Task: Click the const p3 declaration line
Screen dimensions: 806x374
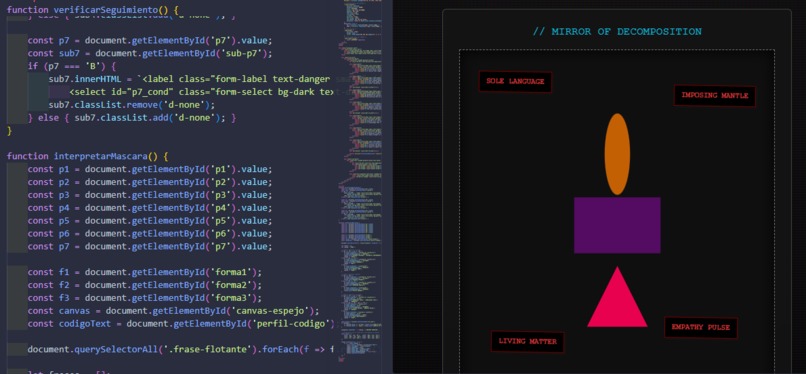Action: coord(150,195)
